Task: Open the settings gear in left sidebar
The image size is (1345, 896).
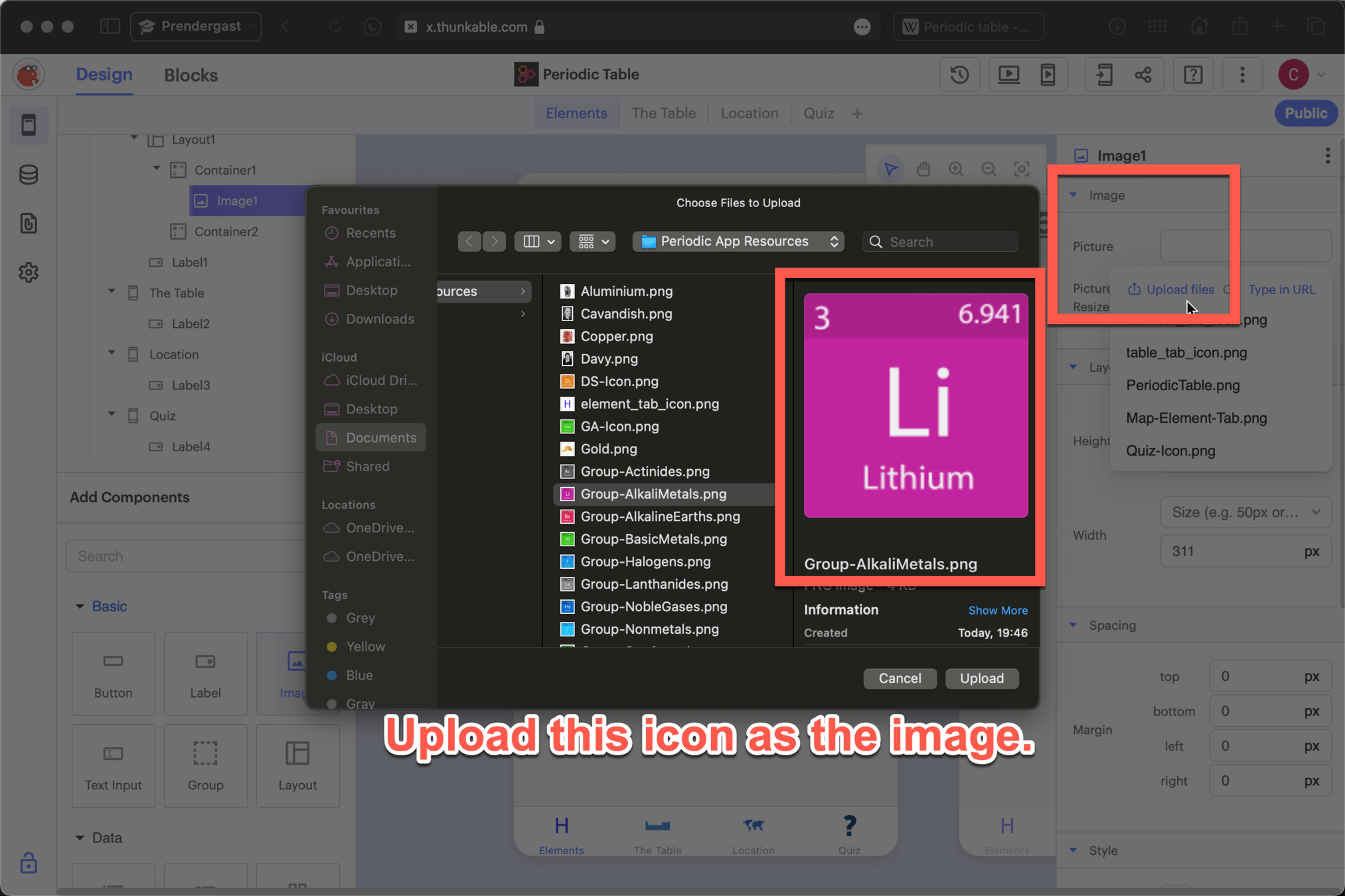Action: (29, 272)
